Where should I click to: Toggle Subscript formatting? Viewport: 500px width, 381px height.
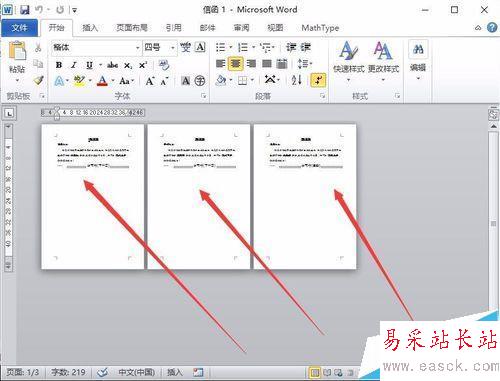pos(128,65)
